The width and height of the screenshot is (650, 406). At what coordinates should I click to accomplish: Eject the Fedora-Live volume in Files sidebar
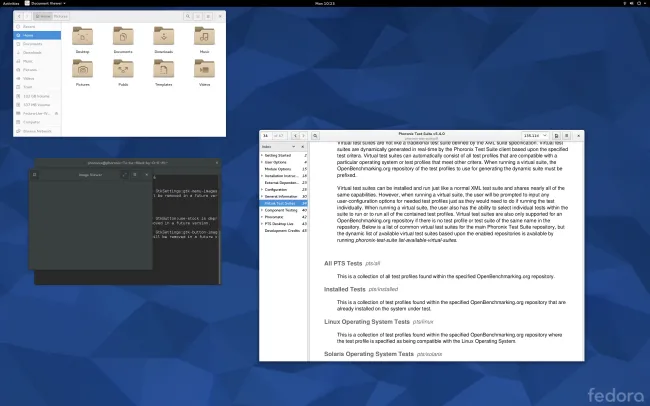click(56, 113)
